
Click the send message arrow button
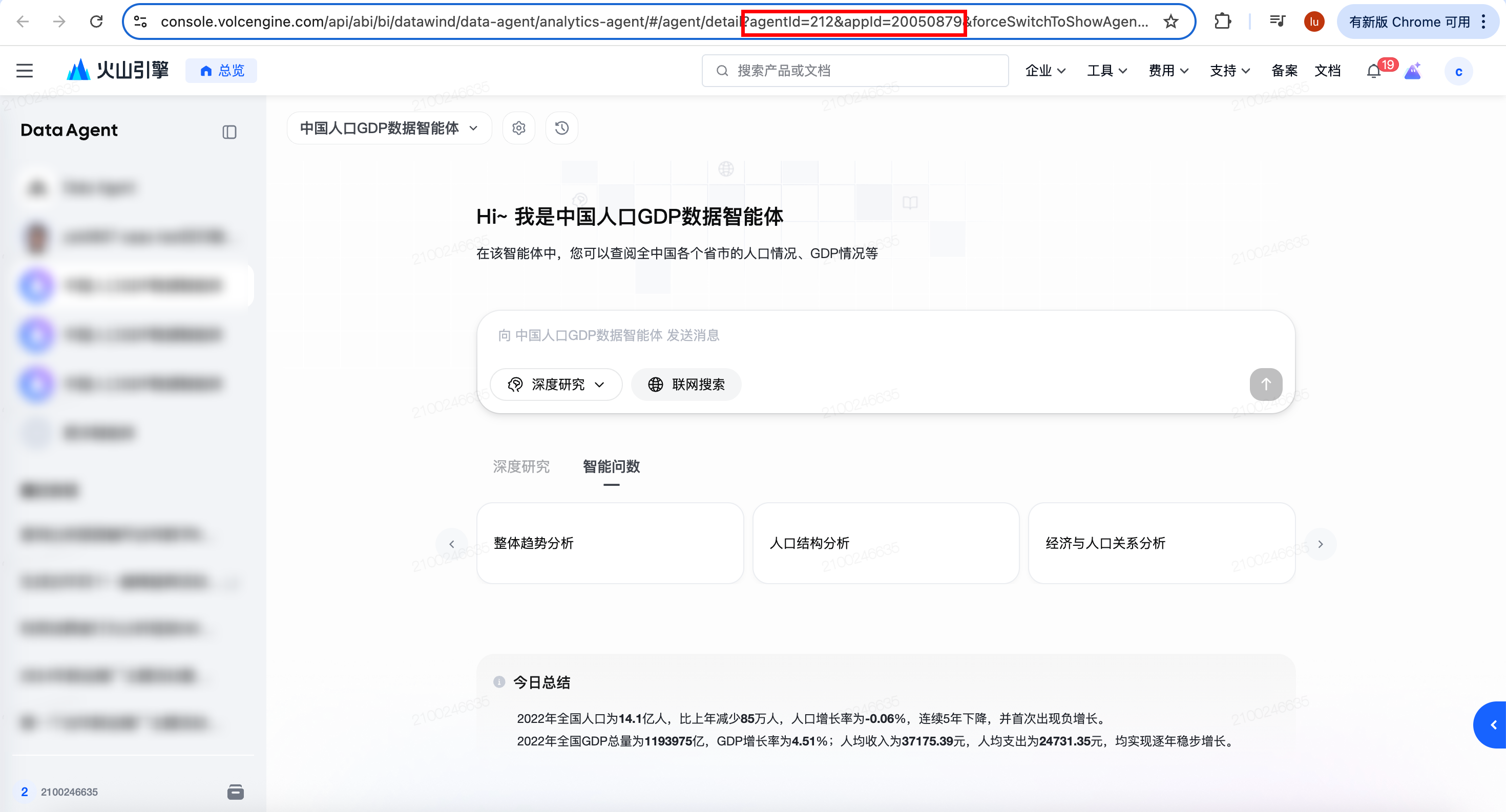(1265, 384)
